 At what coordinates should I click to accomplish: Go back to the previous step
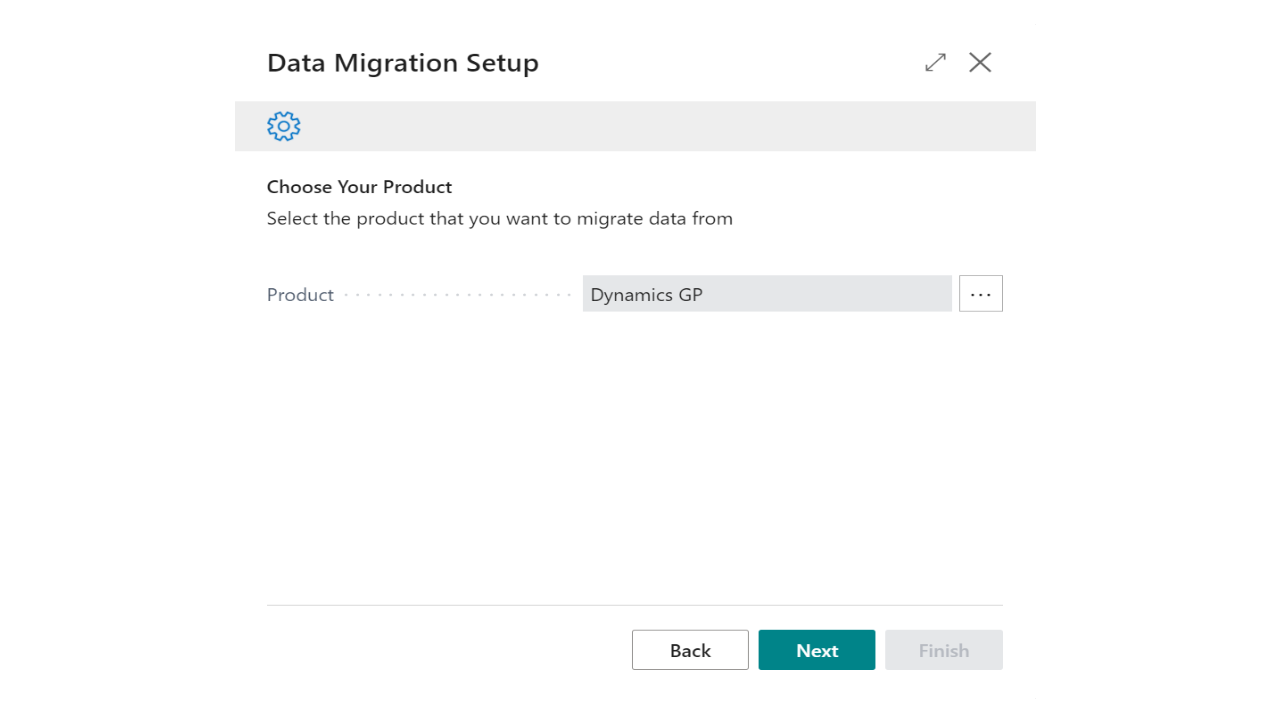point(690,650)
